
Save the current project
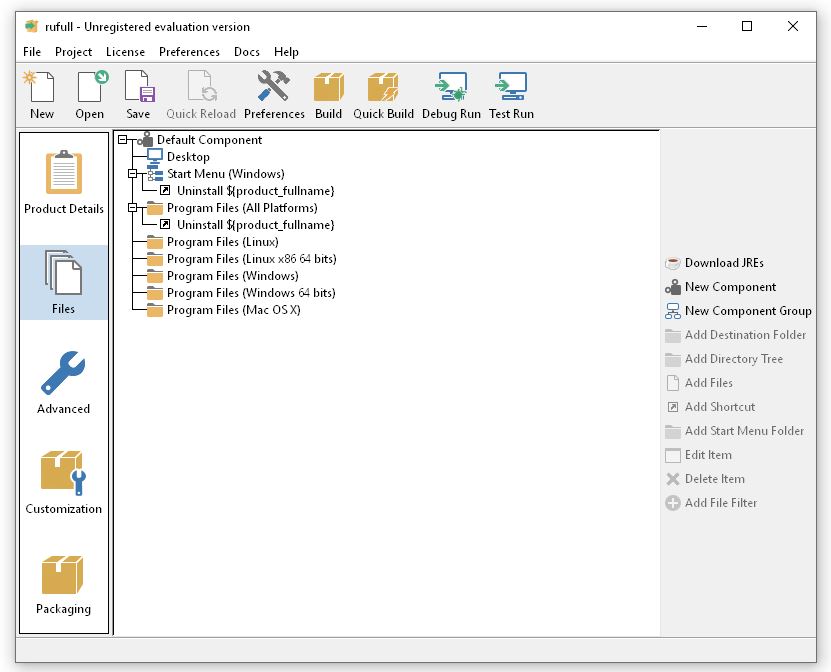click(x=138, y=90)
